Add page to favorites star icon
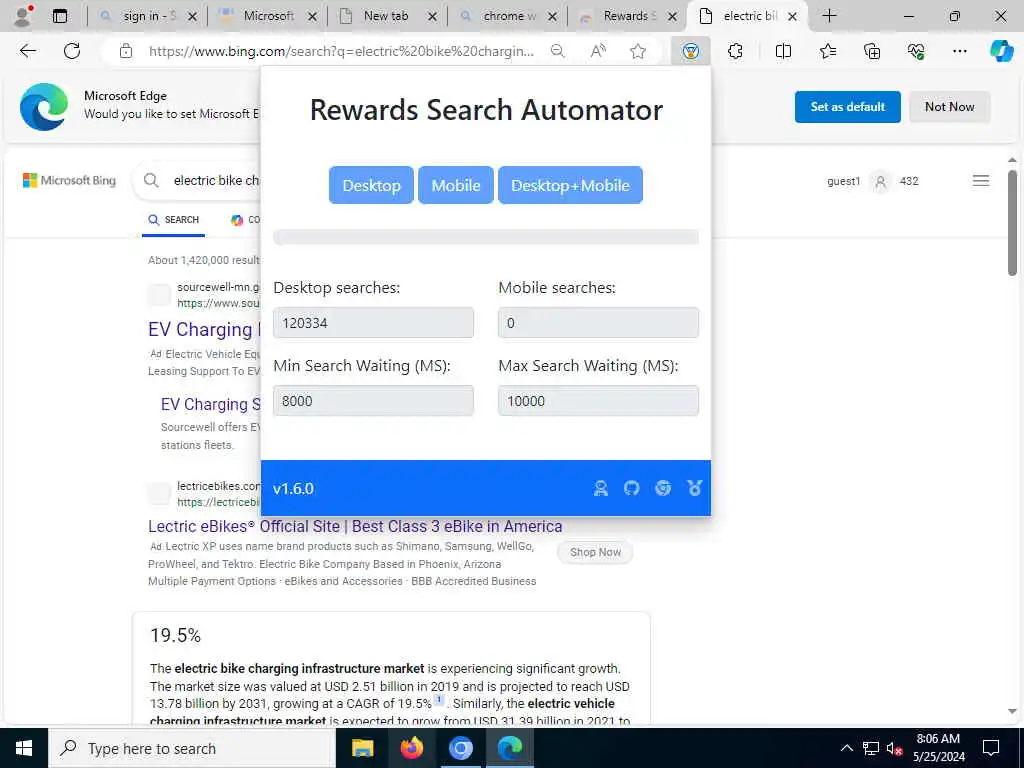 (x=638, y=51)
